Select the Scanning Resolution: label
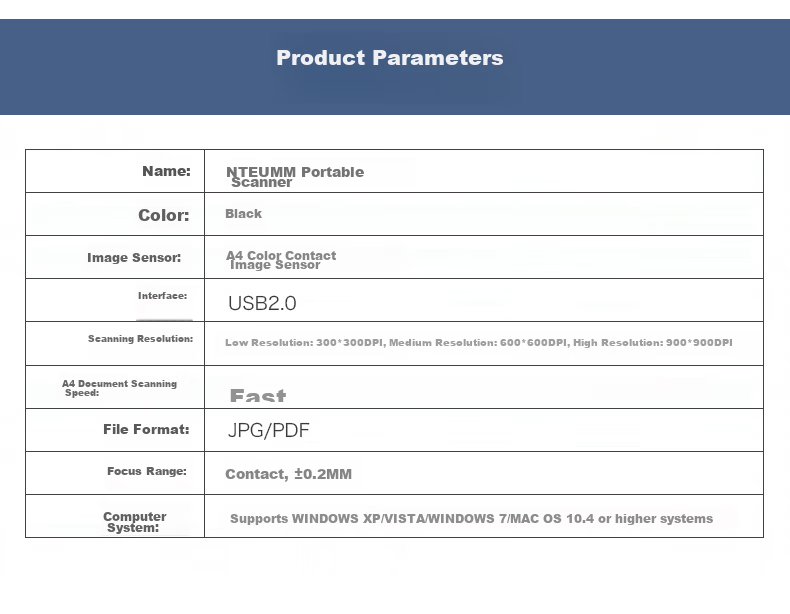 (x=141, y=338)
